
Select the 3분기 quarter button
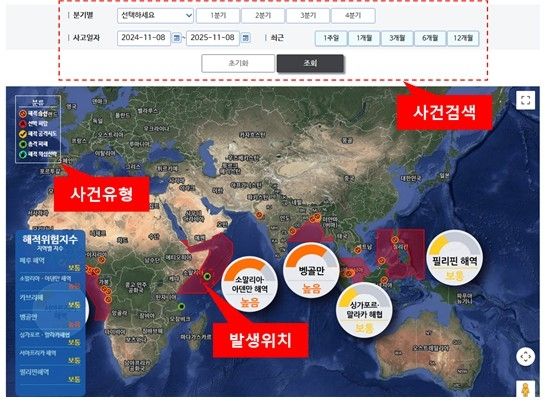[x=308, y=16]
